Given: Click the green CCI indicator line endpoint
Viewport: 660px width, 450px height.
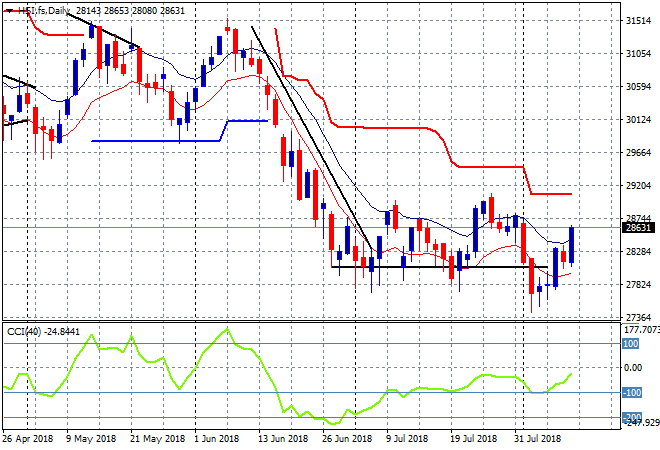Looking at the screenshot, I should (x=571, y=374).
